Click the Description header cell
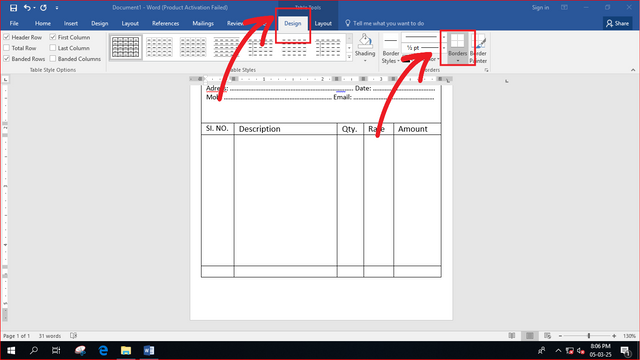This screenshot has width=640, height=360. [x=285, y=129]
